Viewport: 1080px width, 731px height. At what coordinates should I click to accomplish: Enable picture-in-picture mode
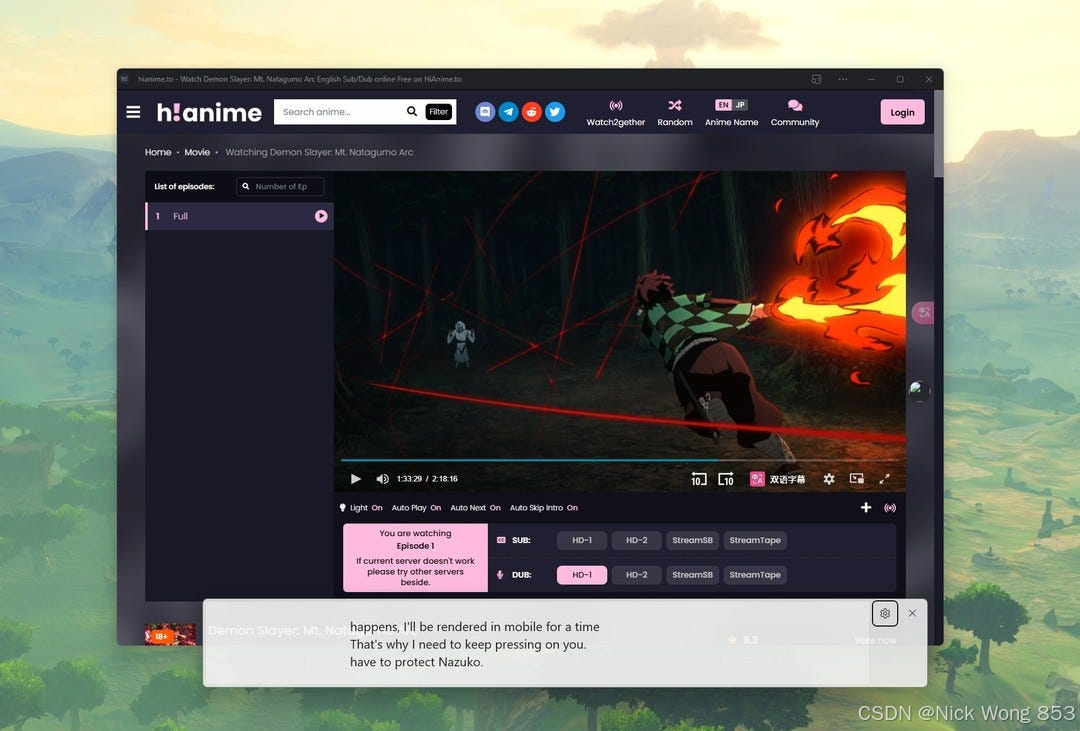(857, 478)
